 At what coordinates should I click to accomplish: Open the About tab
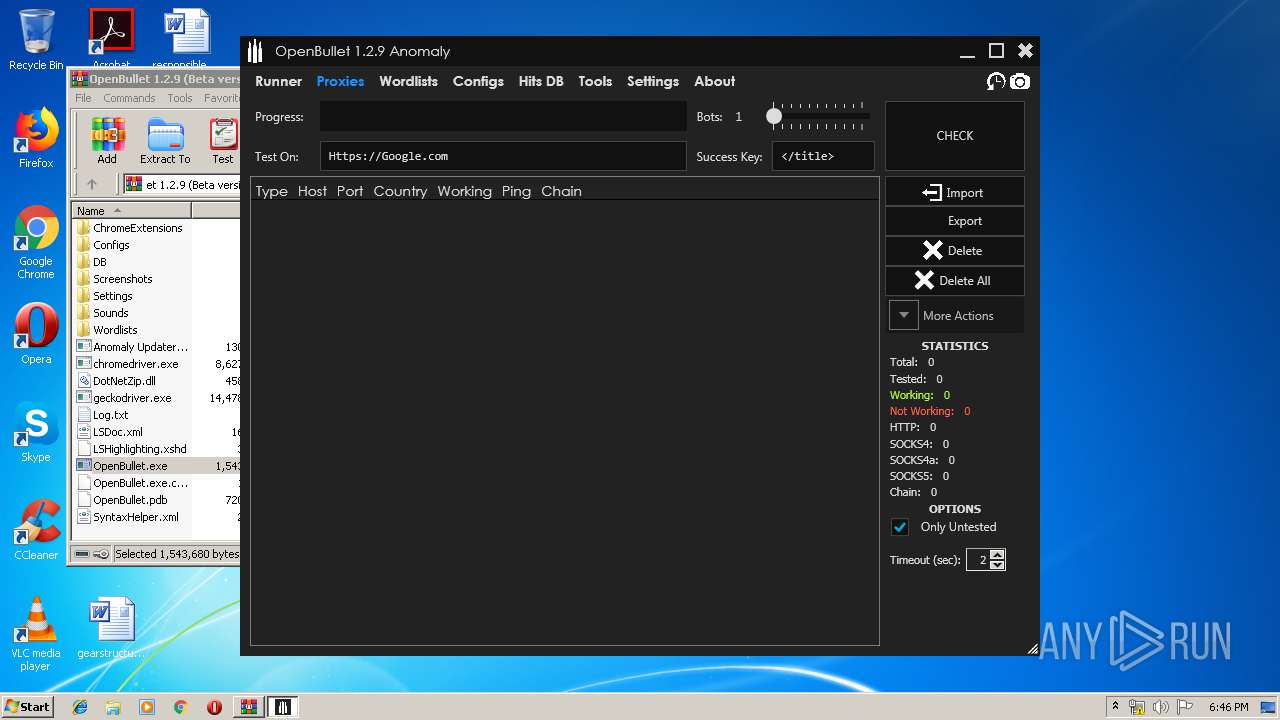pyautogui.click(x=714, y=81)
